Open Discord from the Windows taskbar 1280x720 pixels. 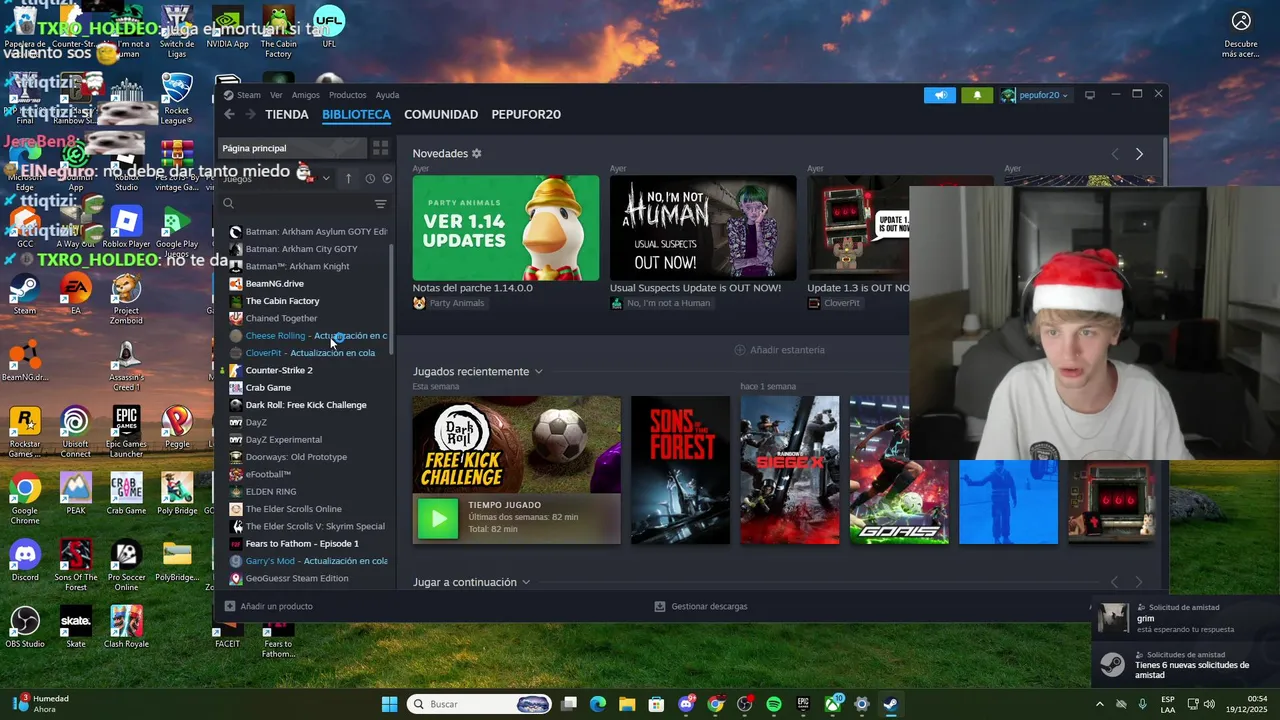click(x=686, y=704)
